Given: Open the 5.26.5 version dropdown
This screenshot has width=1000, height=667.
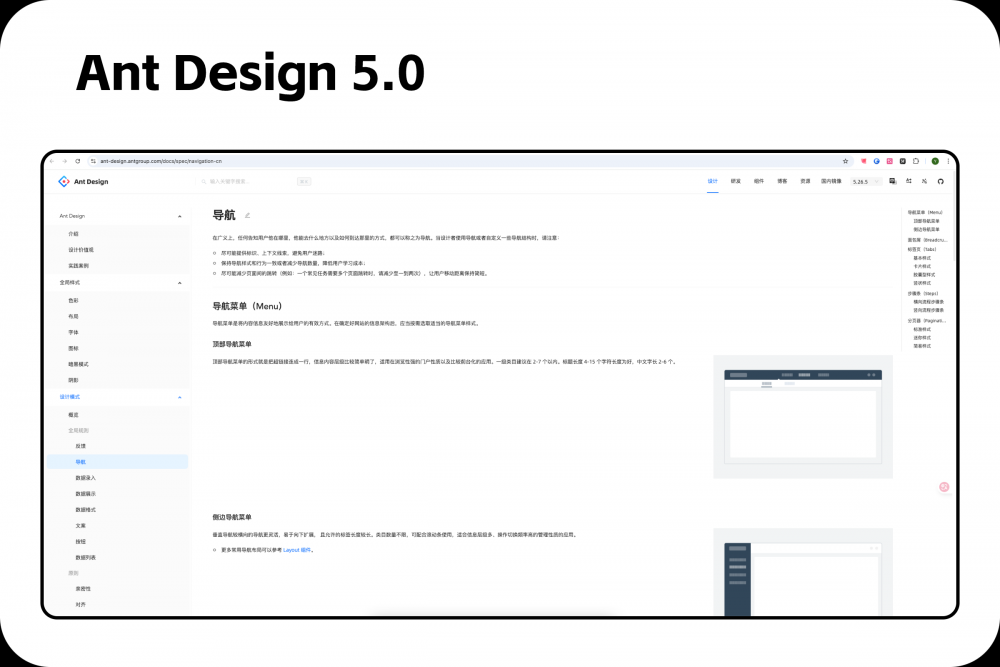Looking at the screenshot, I should [x=865, y=182].
